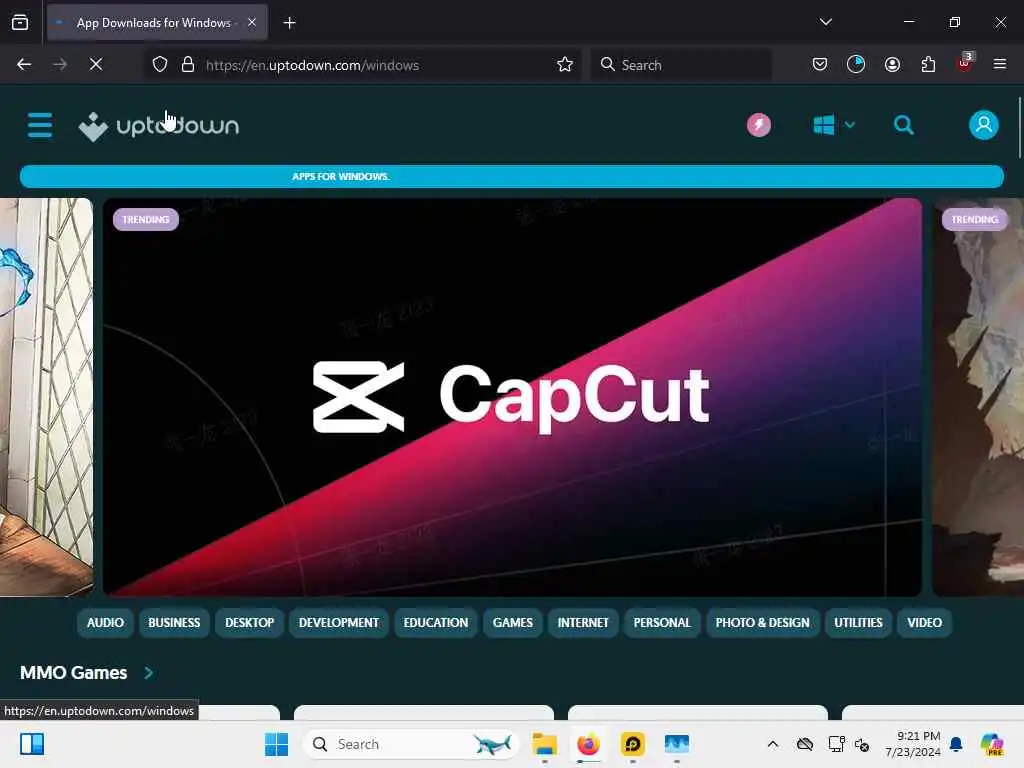
Task: Open the left partially visible carousel slide
Action: point(46,397)
